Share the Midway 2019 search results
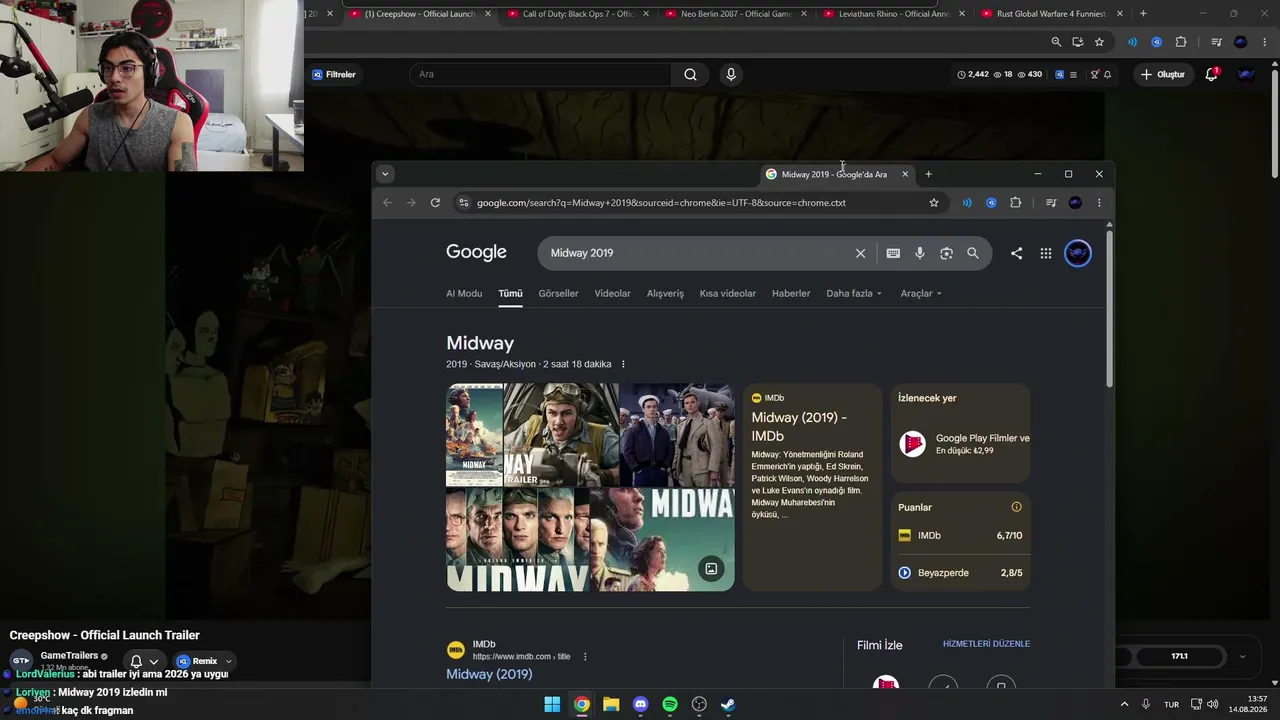This screenshot has width=1280, height=720. click(x=1016, y=253)
